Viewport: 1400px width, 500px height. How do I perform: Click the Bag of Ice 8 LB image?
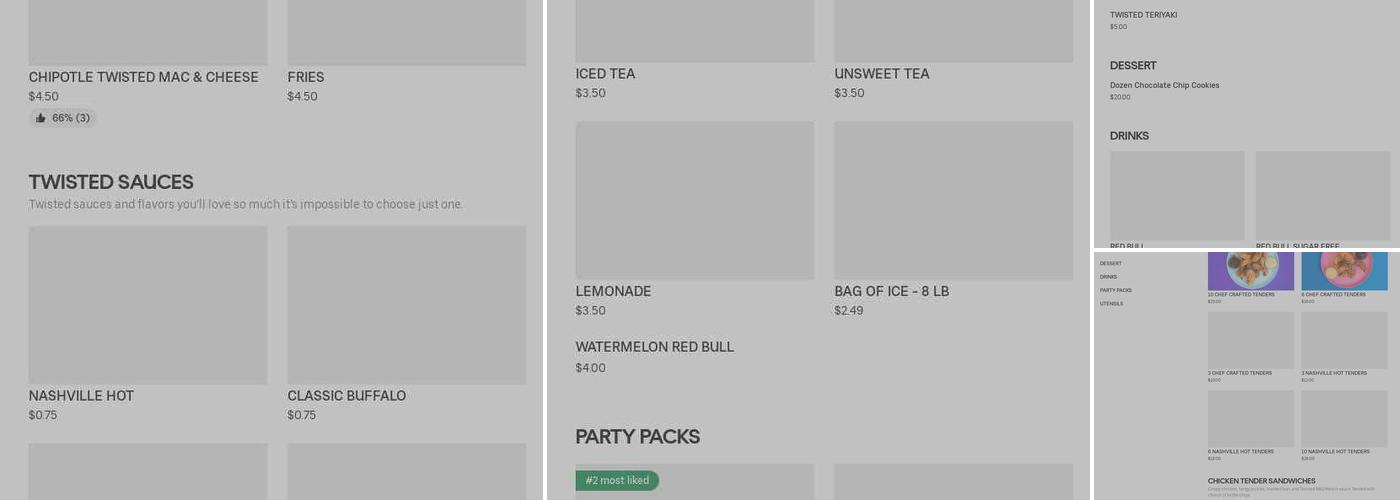tap(953, 200)
